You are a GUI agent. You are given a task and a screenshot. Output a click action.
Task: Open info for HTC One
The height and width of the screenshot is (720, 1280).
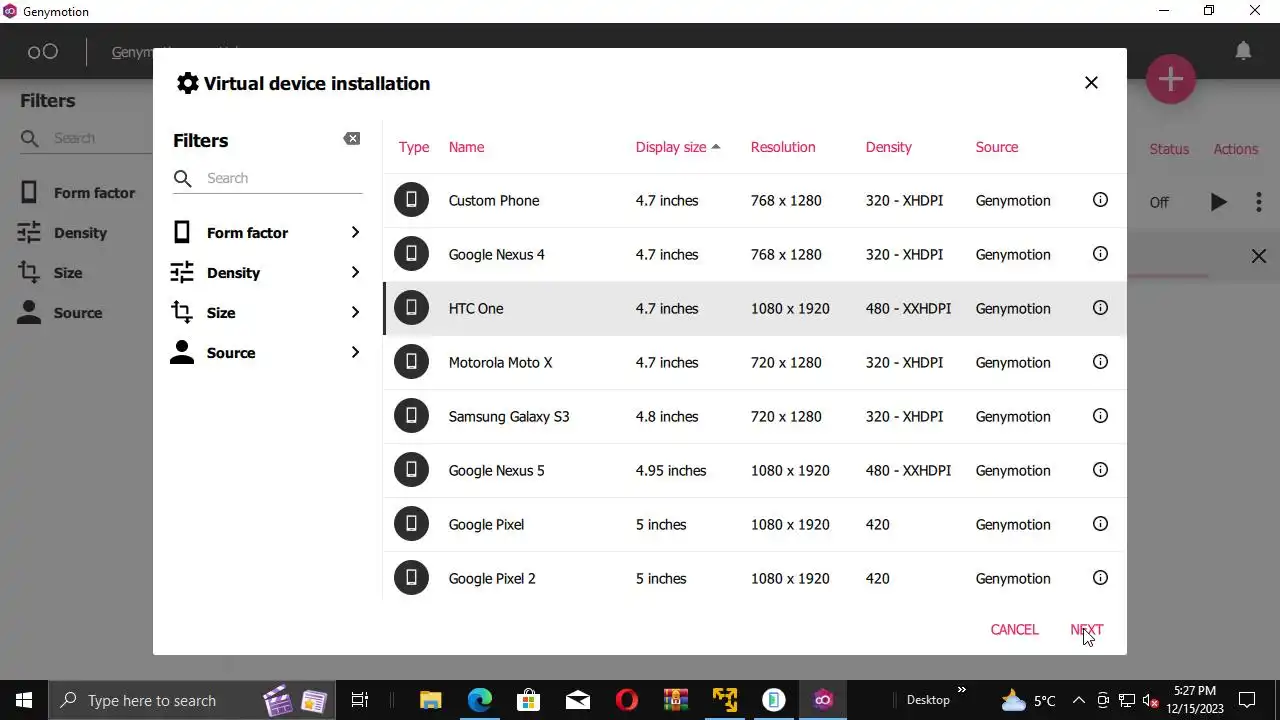coord(1100,308)
